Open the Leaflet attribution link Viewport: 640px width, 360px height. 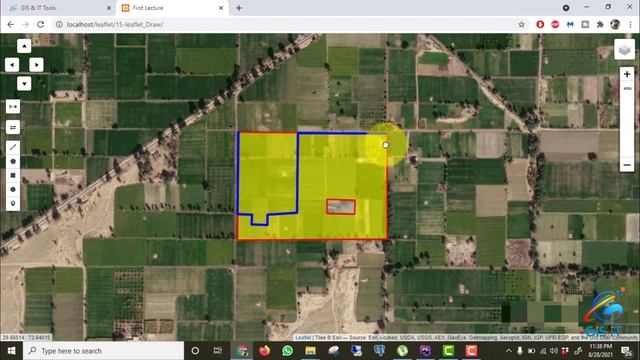(x=303, y=338)
